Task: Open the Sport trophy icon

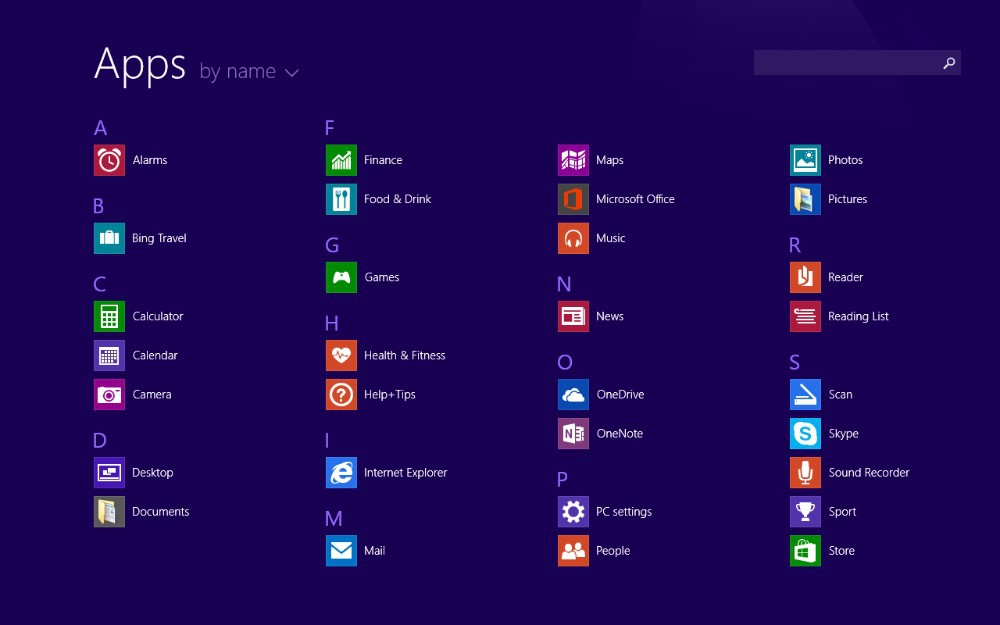Action: click(x=805, y=511)
